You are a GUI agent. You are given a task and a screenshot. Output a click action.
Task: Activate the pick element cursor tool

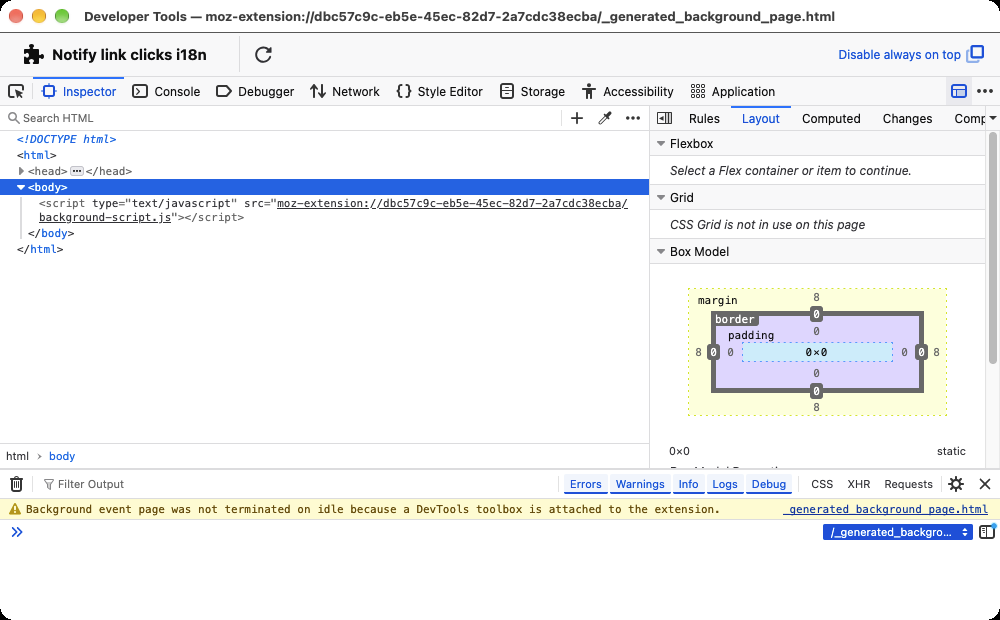pos(16,91)
